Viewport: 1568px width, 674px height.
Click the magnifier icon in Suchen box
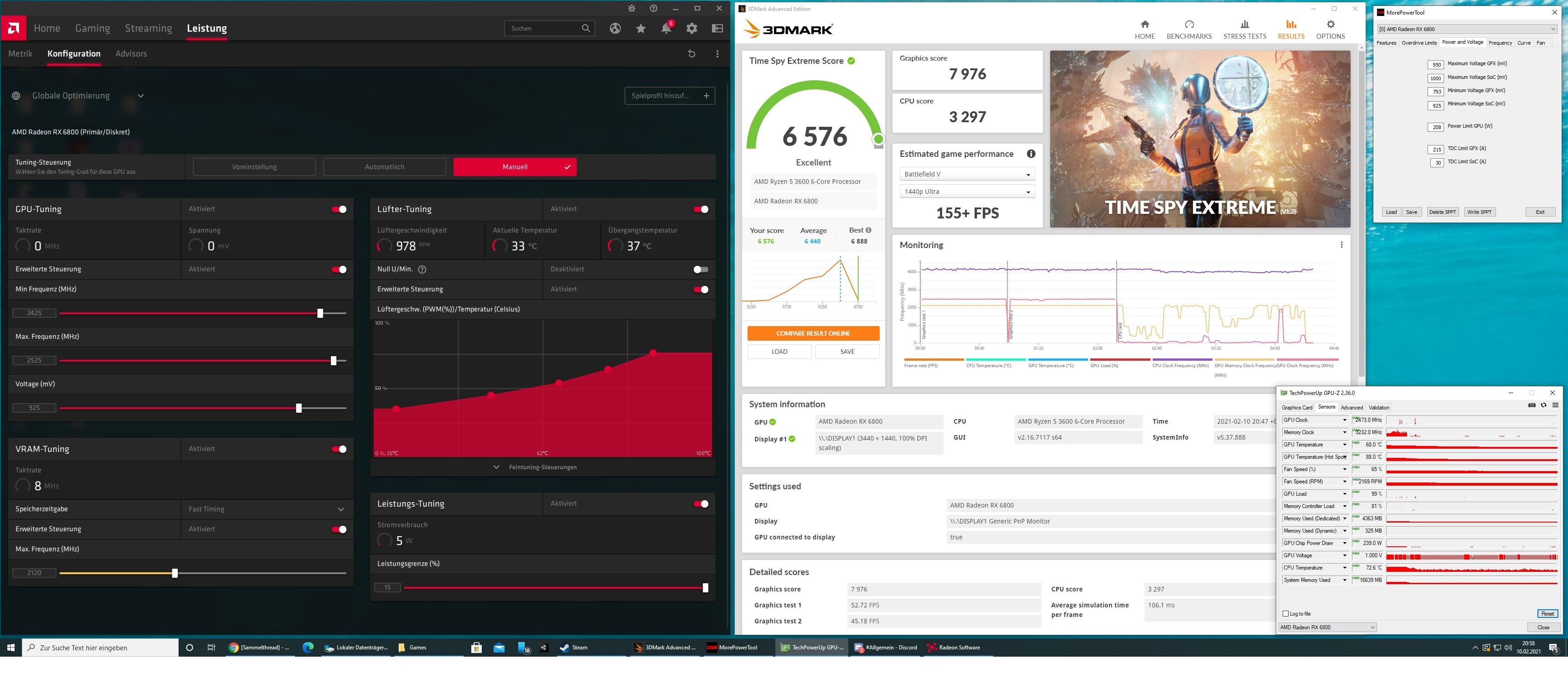(586, 28)
